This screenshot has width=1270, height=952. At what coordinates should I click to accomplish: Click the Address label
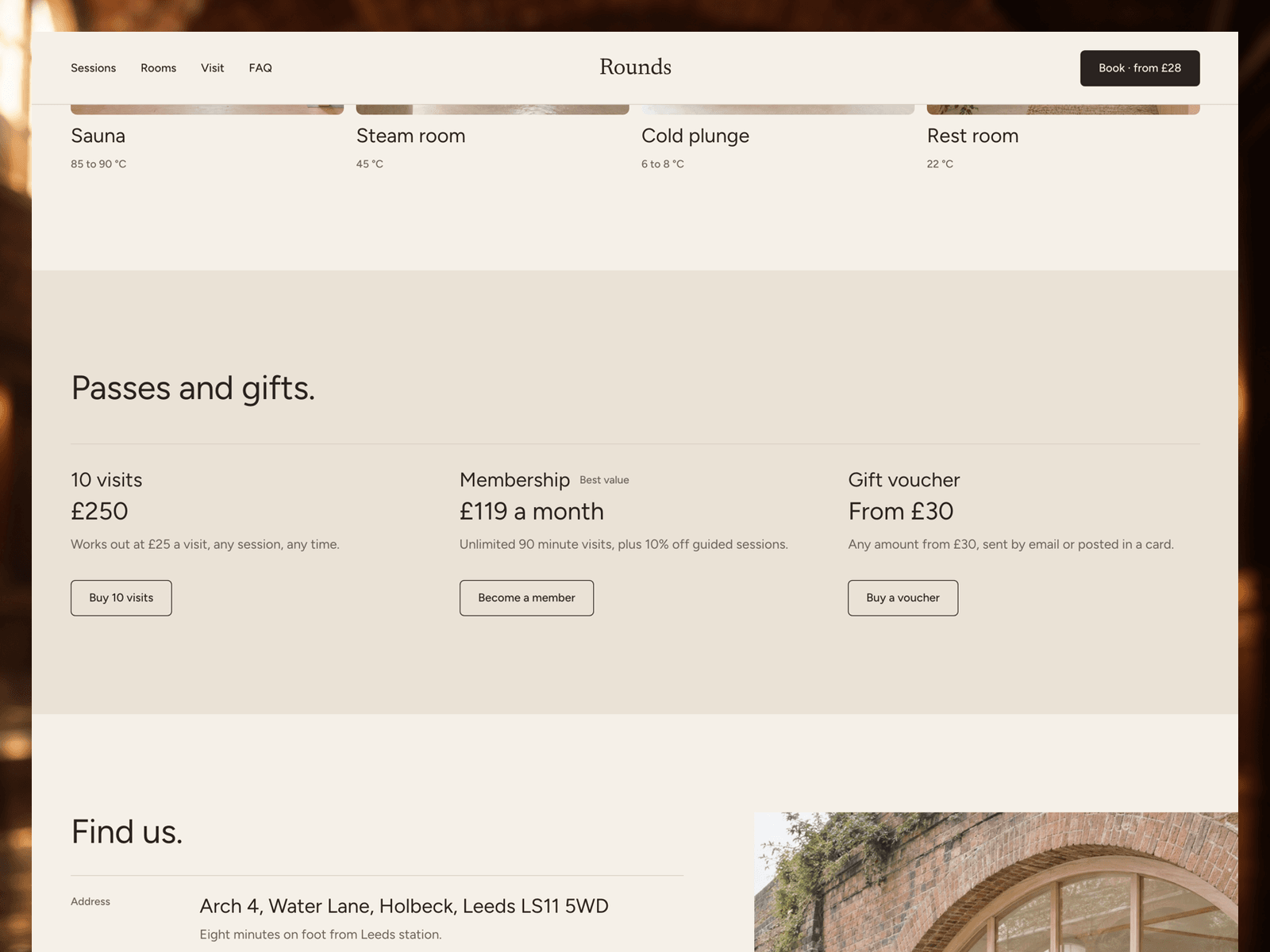(90, 901)
